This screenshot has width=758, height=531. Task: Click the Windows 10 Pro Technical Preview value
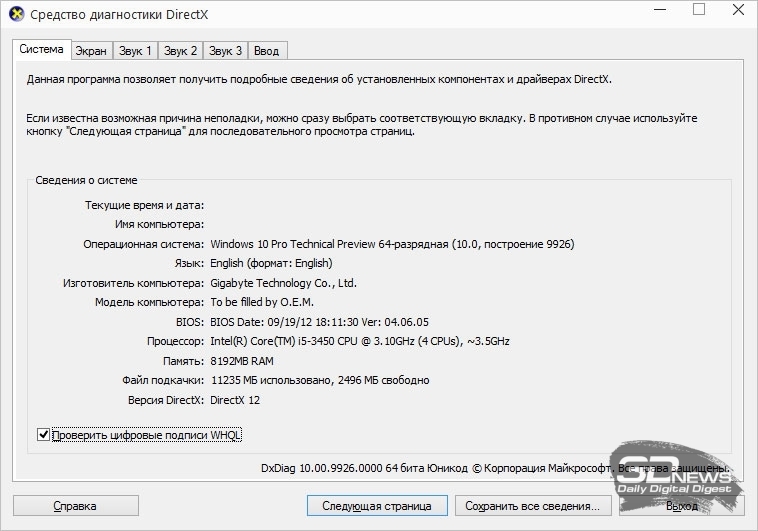tap(392, 244)
